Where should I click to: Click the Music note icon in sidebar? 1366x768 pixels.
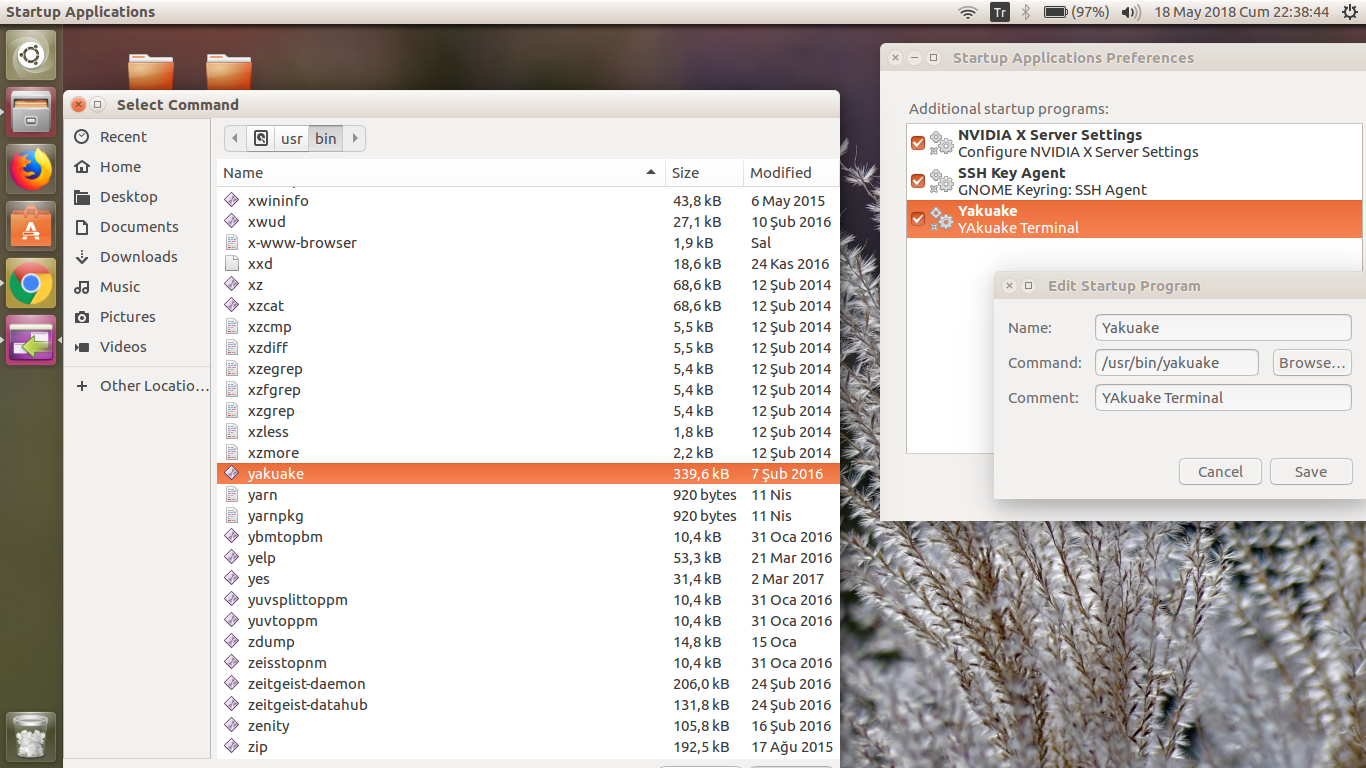(x=82, y=287)
